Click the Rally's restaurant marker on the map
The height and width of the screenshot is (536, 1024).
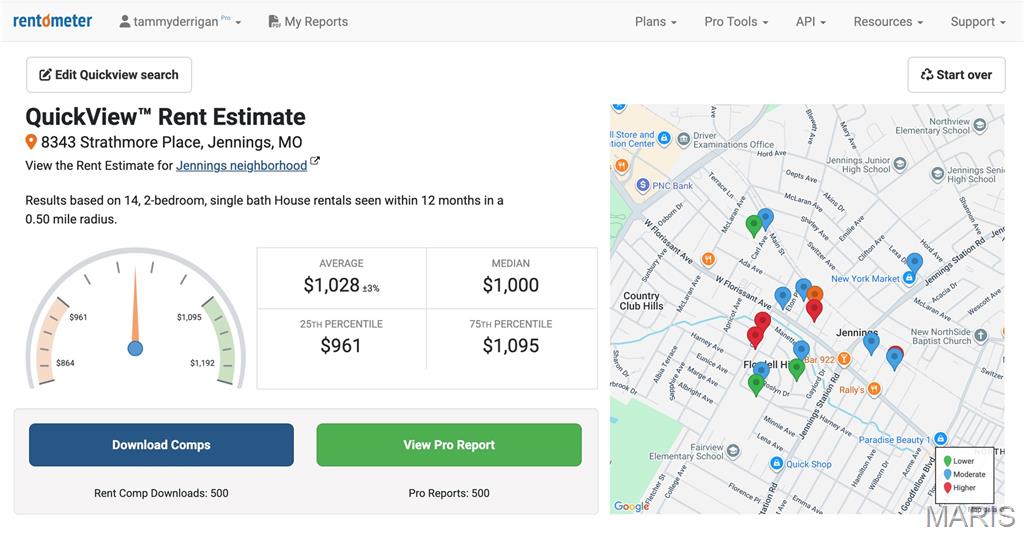coord(874,390)
